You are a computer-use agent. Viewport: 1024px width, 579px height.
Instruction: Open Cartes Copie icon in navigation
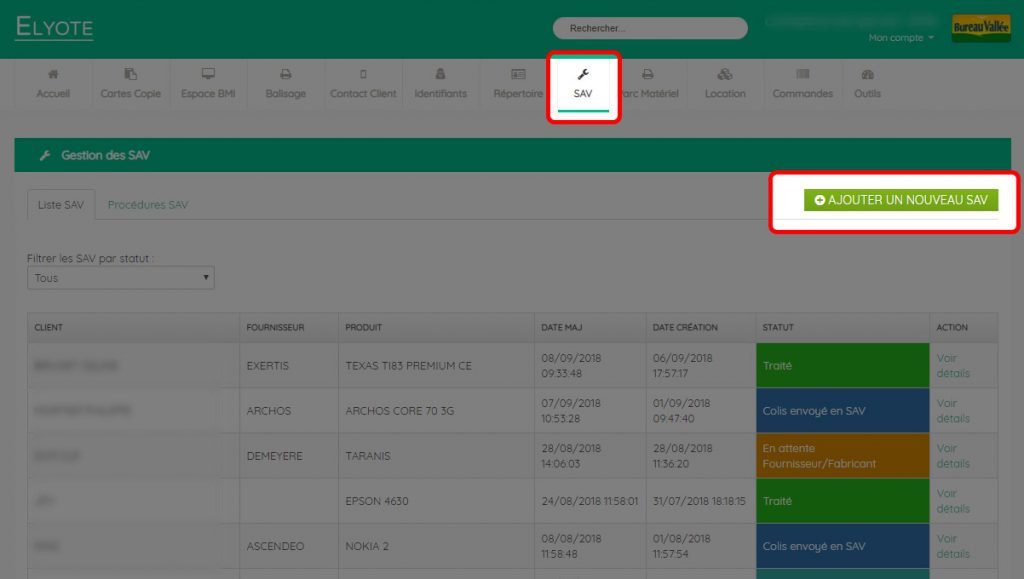click(131, 74)
